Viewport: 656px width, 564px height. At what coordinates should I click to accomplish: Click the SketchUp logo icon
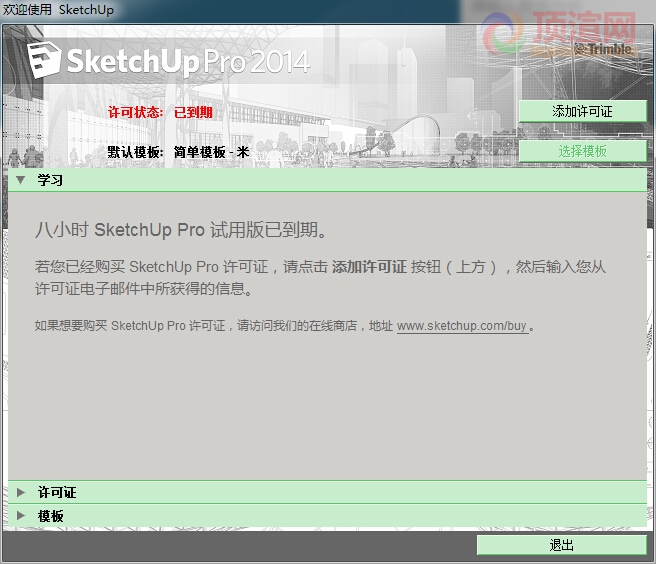pyautogui.click(x=44, y=60)
